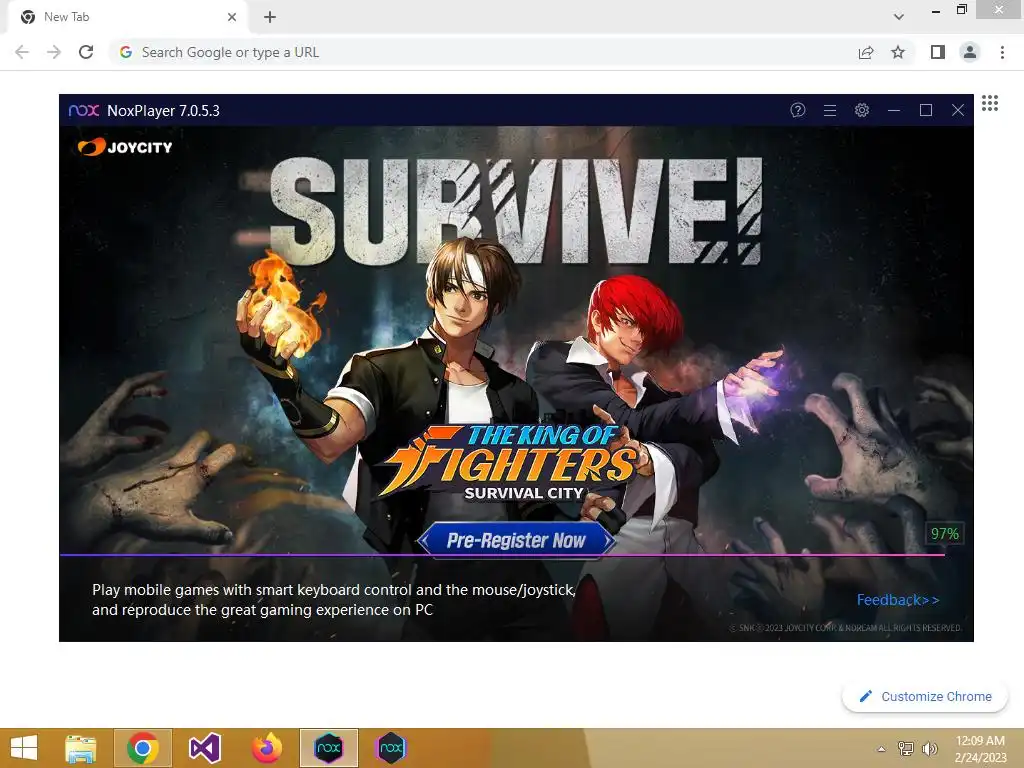Viewport: 1024px width, 768px height.
Task: Open volume speaker tray icon
Action: 929,748
